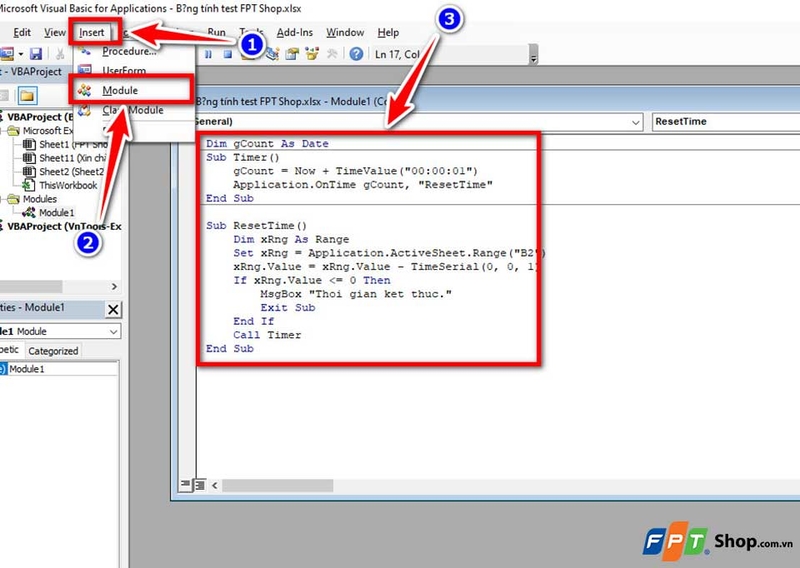Click the Toolbox hammer-and-wrench icon
The height and width of the screenshot is (568, 800).
(x=332, y=54)
